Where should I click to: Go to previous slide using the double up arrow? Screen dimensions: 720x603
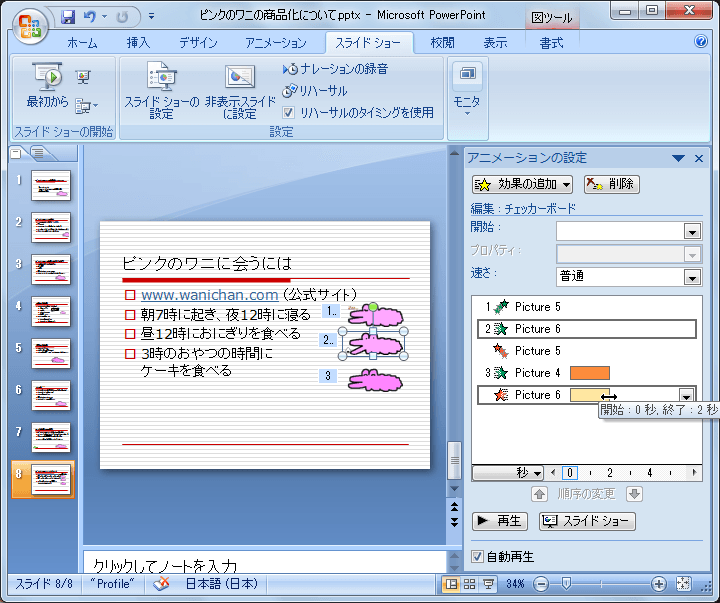click(454, 507)
